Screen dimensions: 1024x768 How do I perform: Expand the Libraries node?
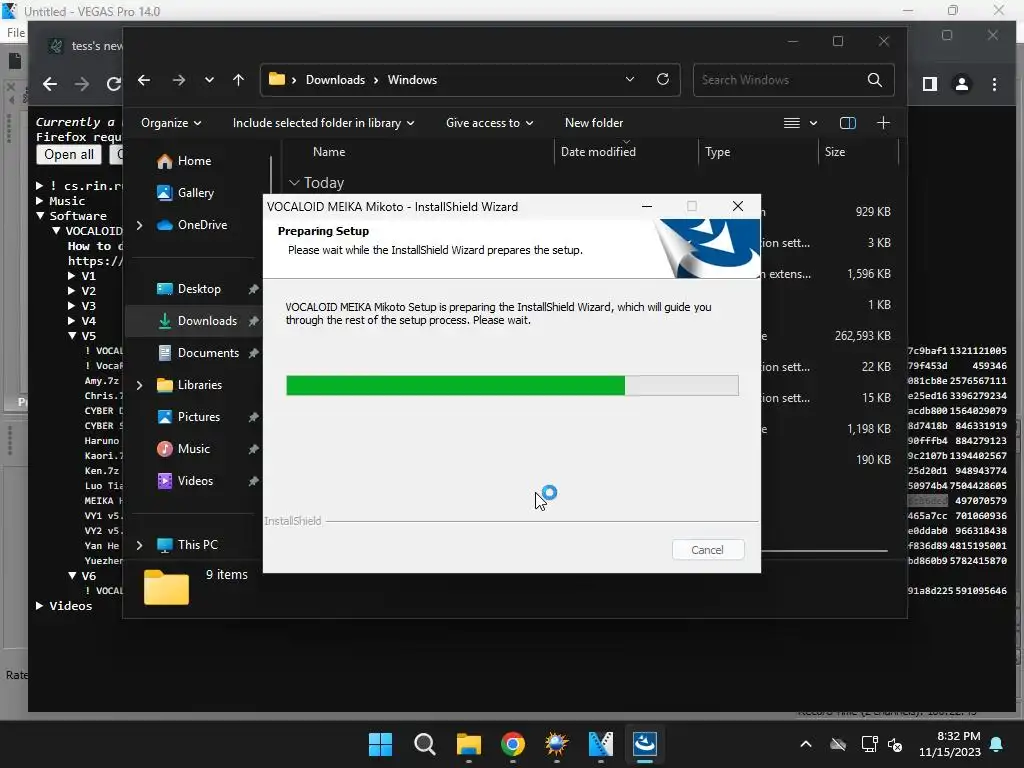(139, 385)
